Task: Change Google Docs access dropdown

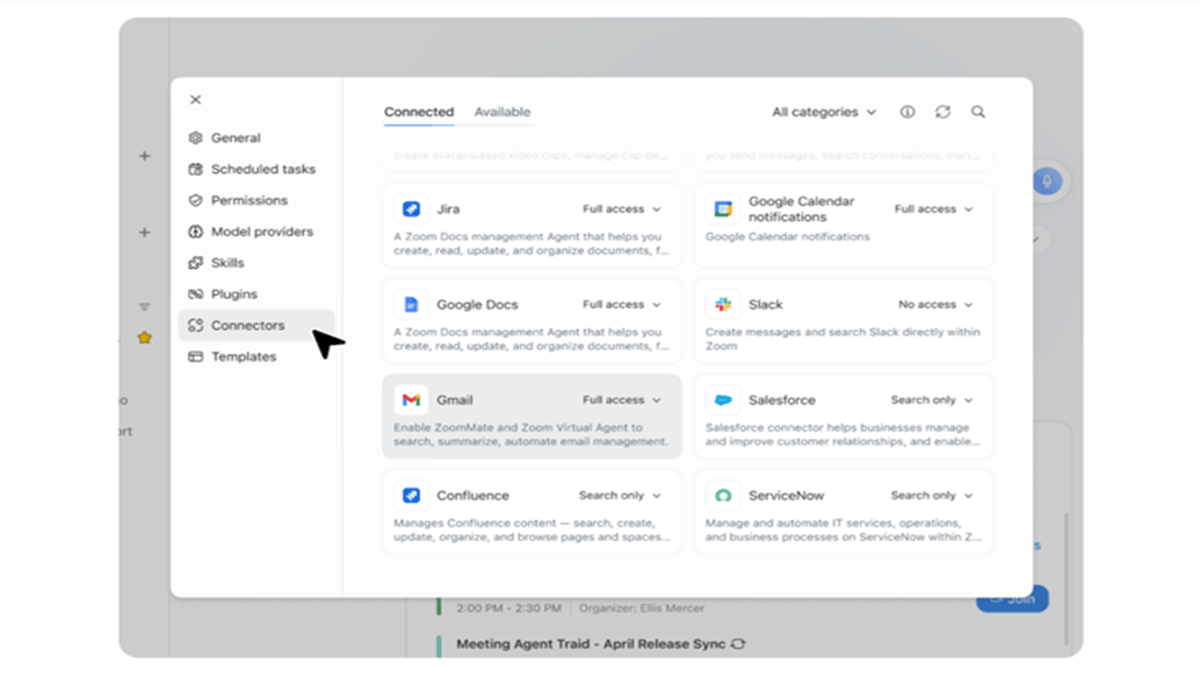Action: point(622,305)
